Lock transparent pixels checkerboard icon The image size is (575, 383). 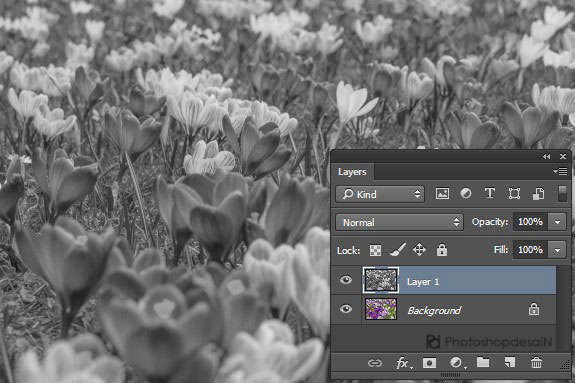point(375,250)
